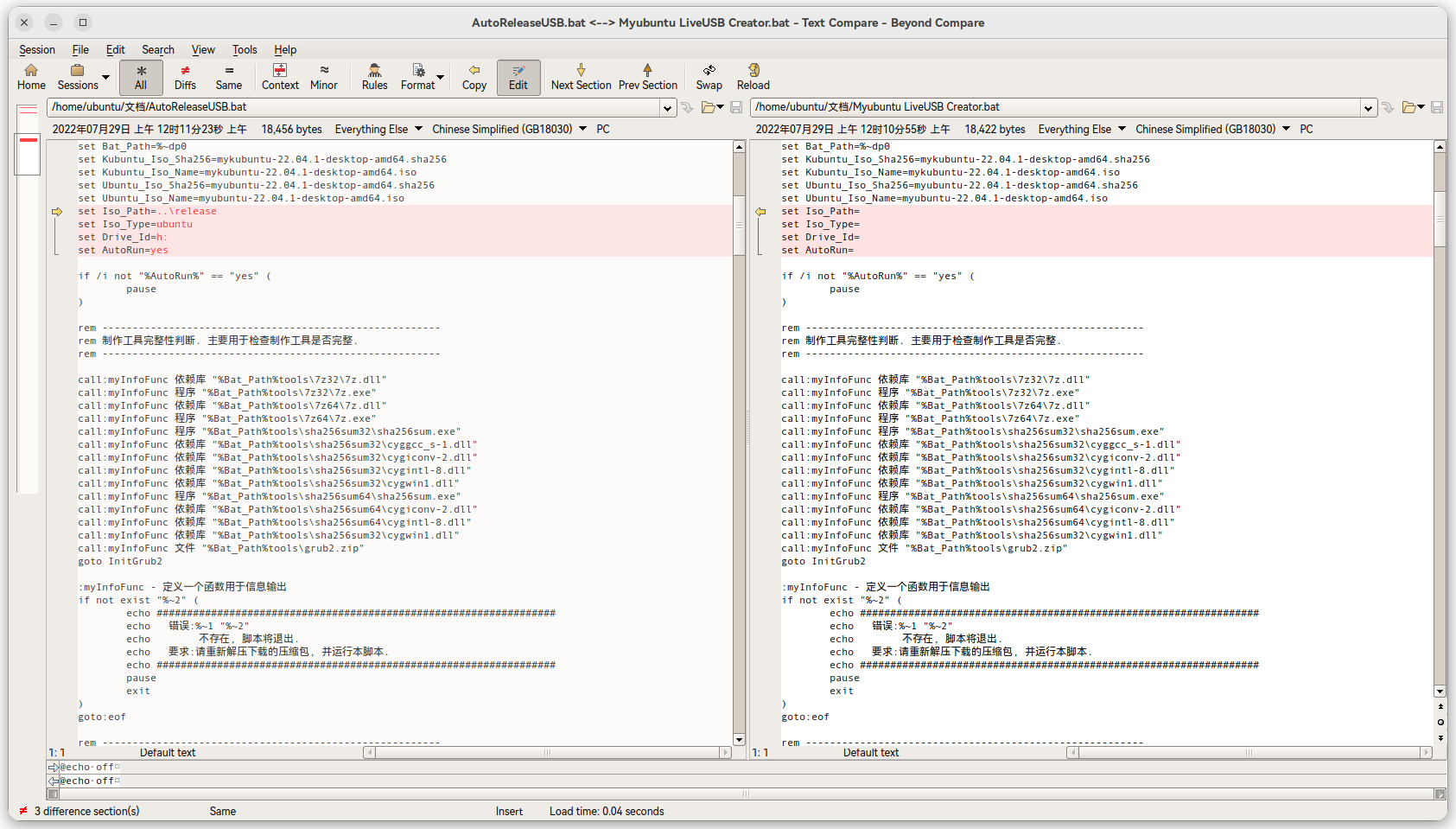Click the Copy toolbar icon

[474, 77]
